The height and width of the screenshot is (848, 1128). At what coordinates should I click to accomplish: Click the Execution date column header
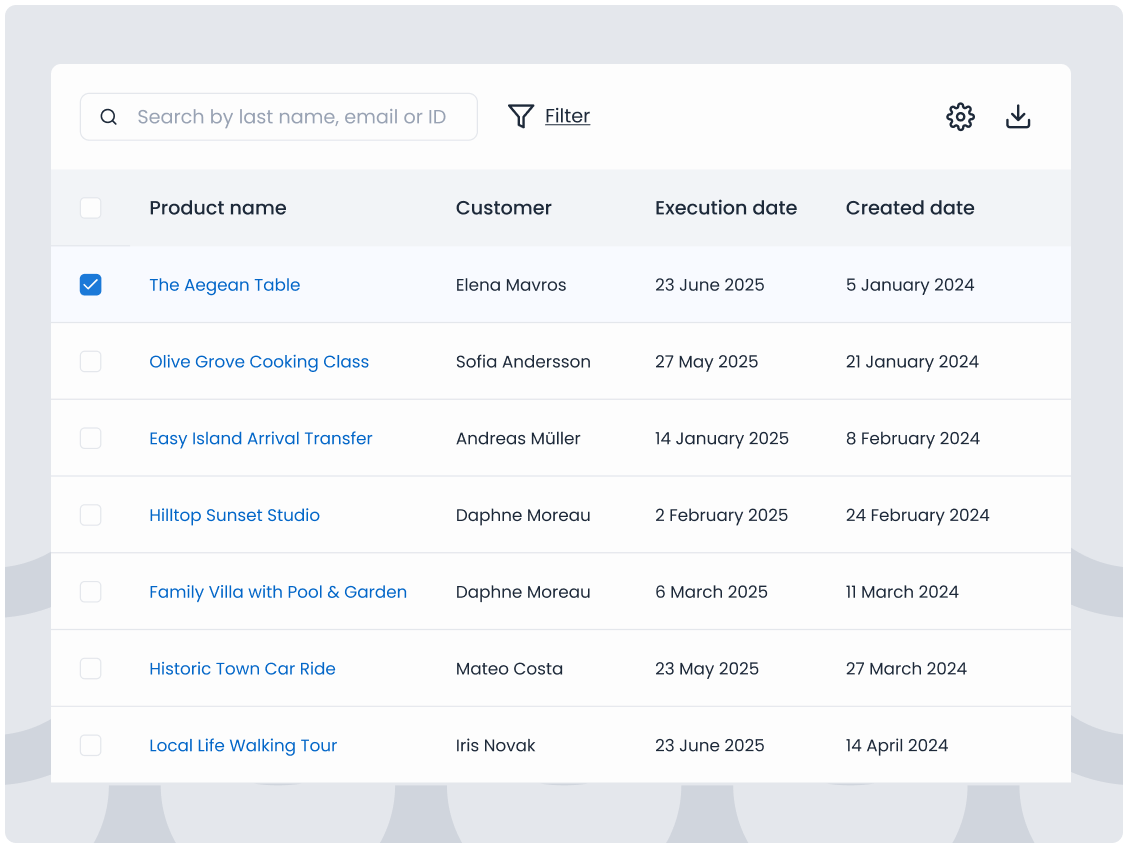[x=726, y=208]
